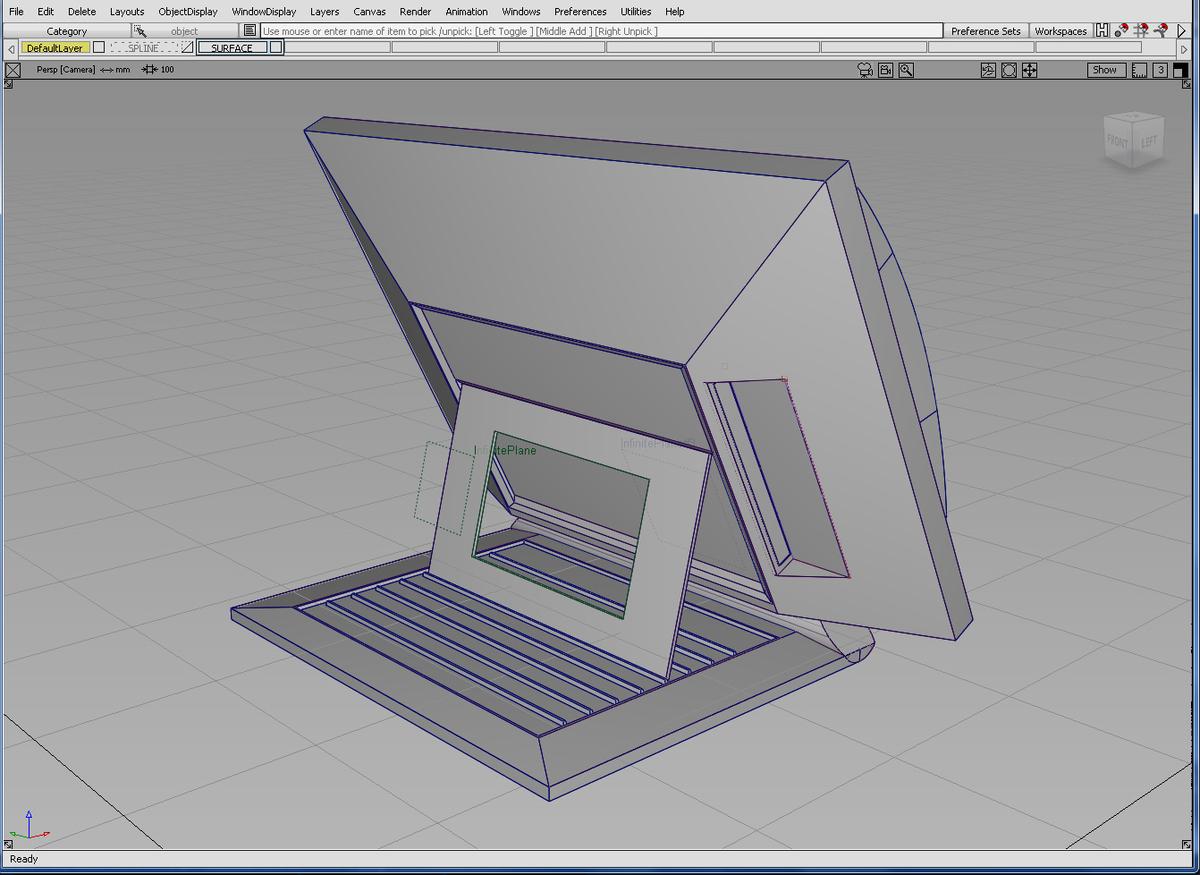Open the Workspaces dropdown

[1060, 31]
